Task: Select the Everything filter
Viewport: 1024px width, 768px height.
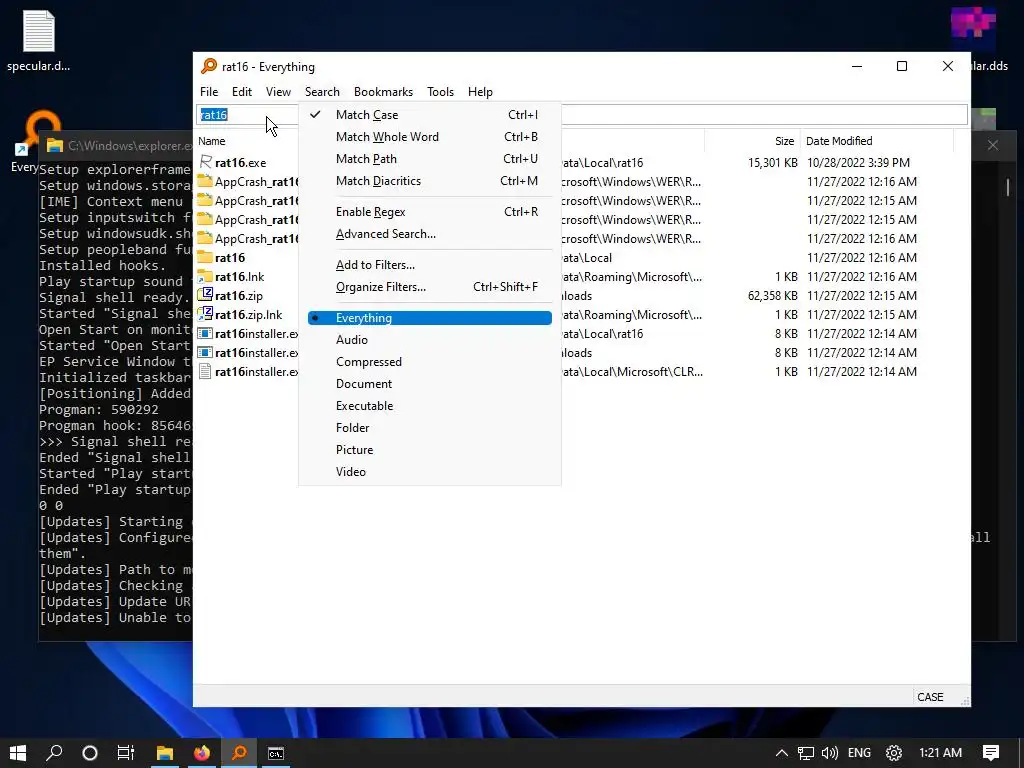Action: coord(430,318)
